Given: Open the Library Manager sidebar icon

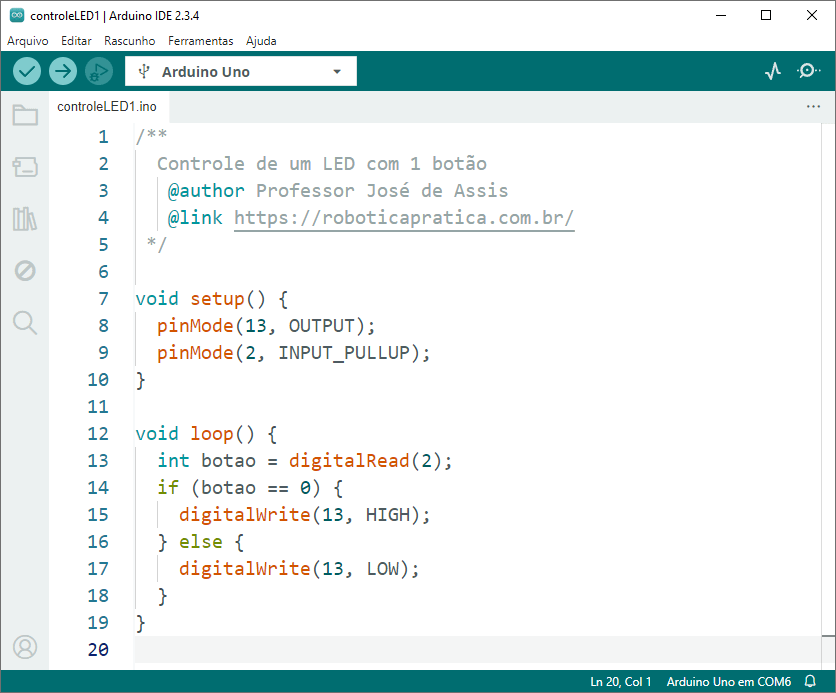Looking at the screenshot, I should point(25,219).
